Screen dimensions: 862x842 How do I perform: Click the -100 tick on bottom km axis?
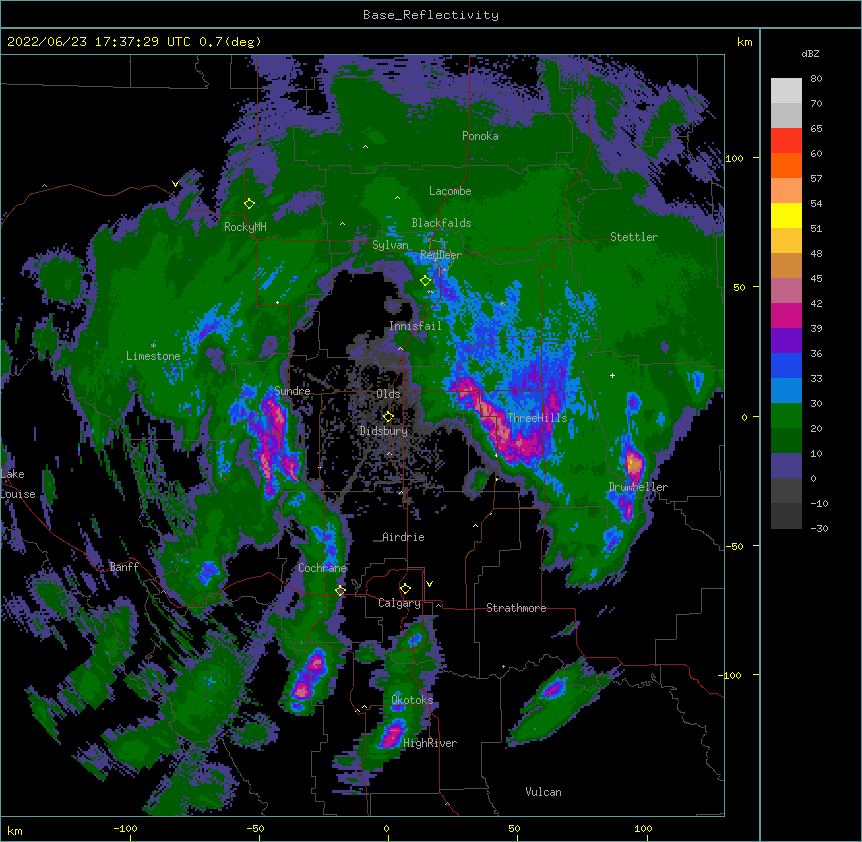click(125, 828)
